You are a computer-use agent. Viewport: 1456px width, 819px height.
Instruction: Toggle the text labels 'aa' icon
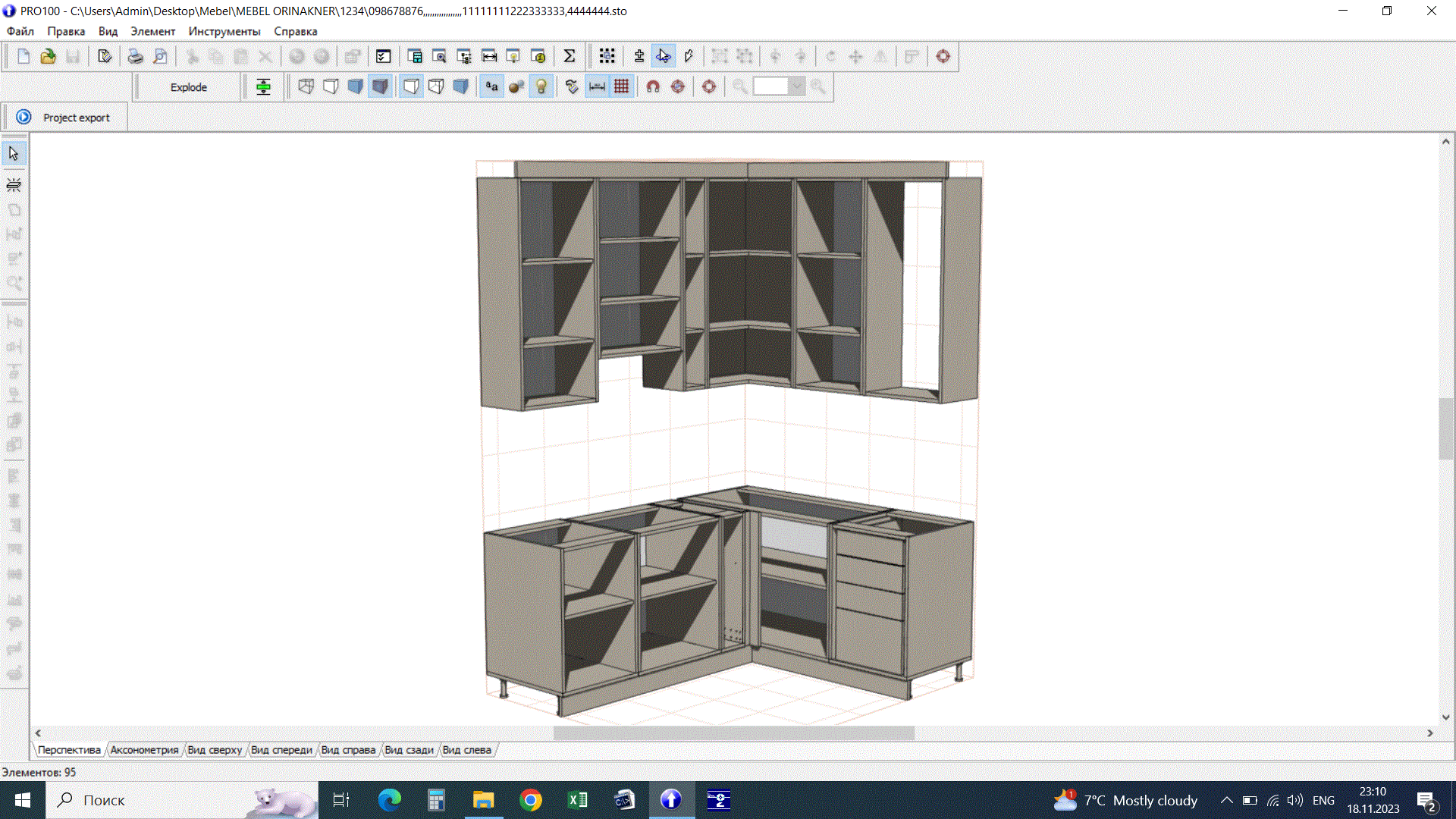click(x=491, y=86)
